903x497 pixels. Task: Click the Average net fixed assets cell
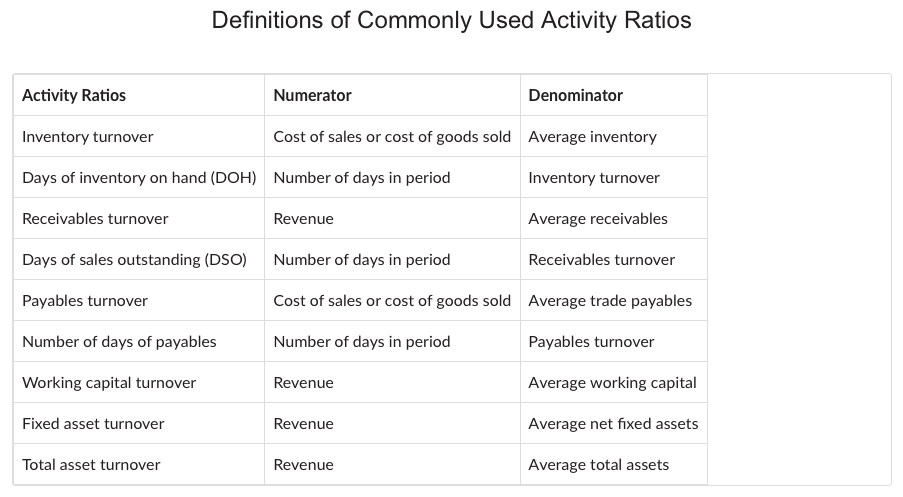[x=613, y=424]
